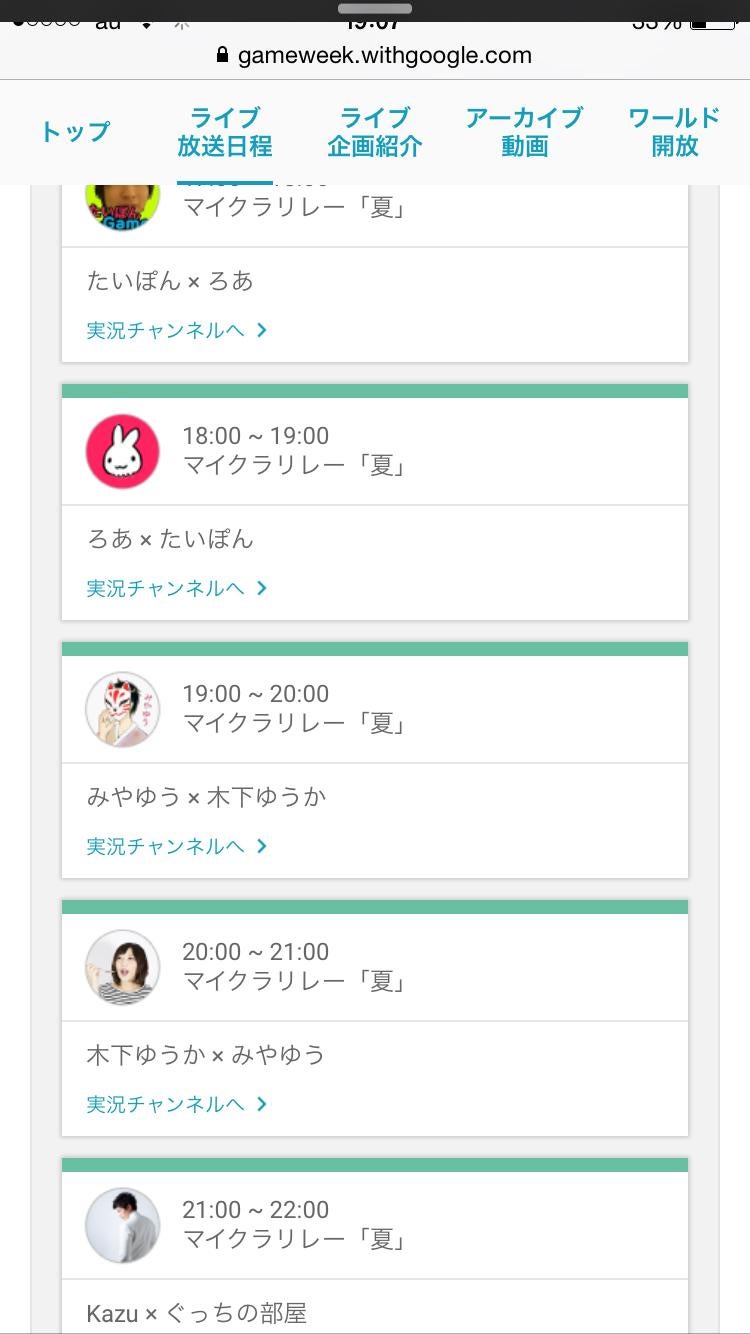Image resolution: width=750 pixels, height=1334 pixels.
Task: Click the lock icon in address bar
Action: (x=223, y=55)
